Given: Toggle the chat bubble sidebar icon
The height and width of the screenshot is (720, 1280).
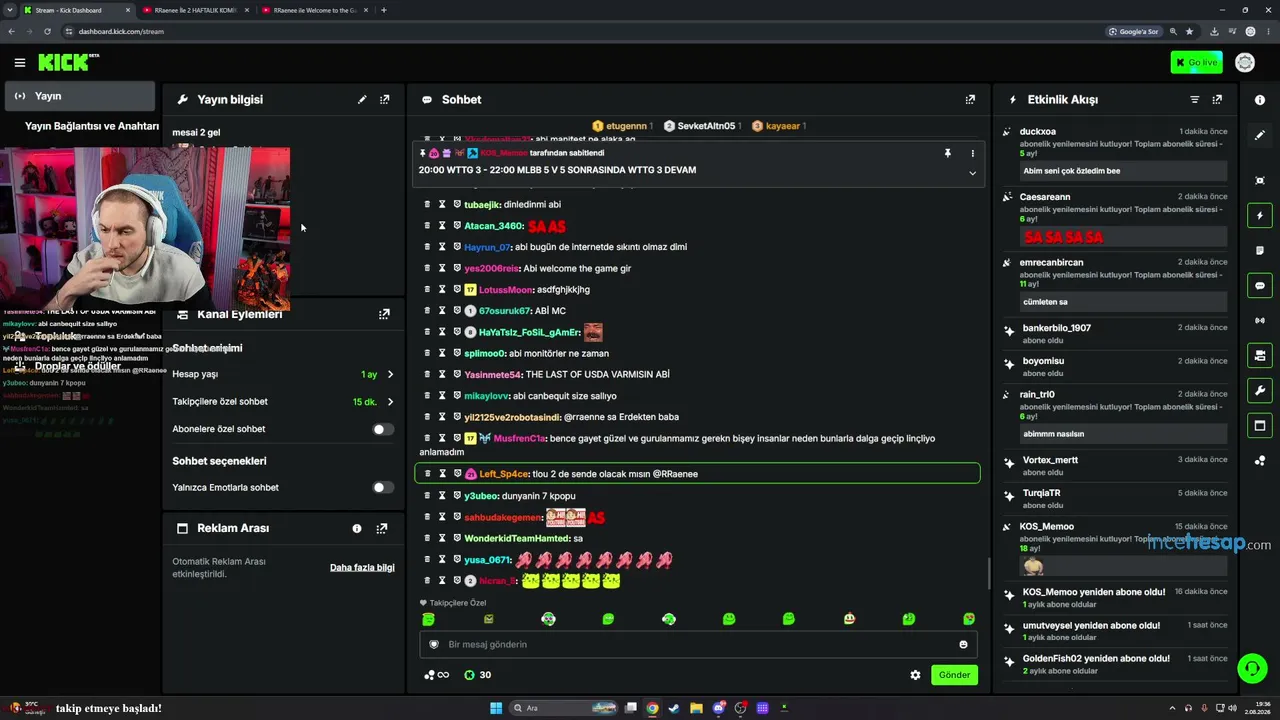Looking at the screenshot, I should (x=1260, y=286).
